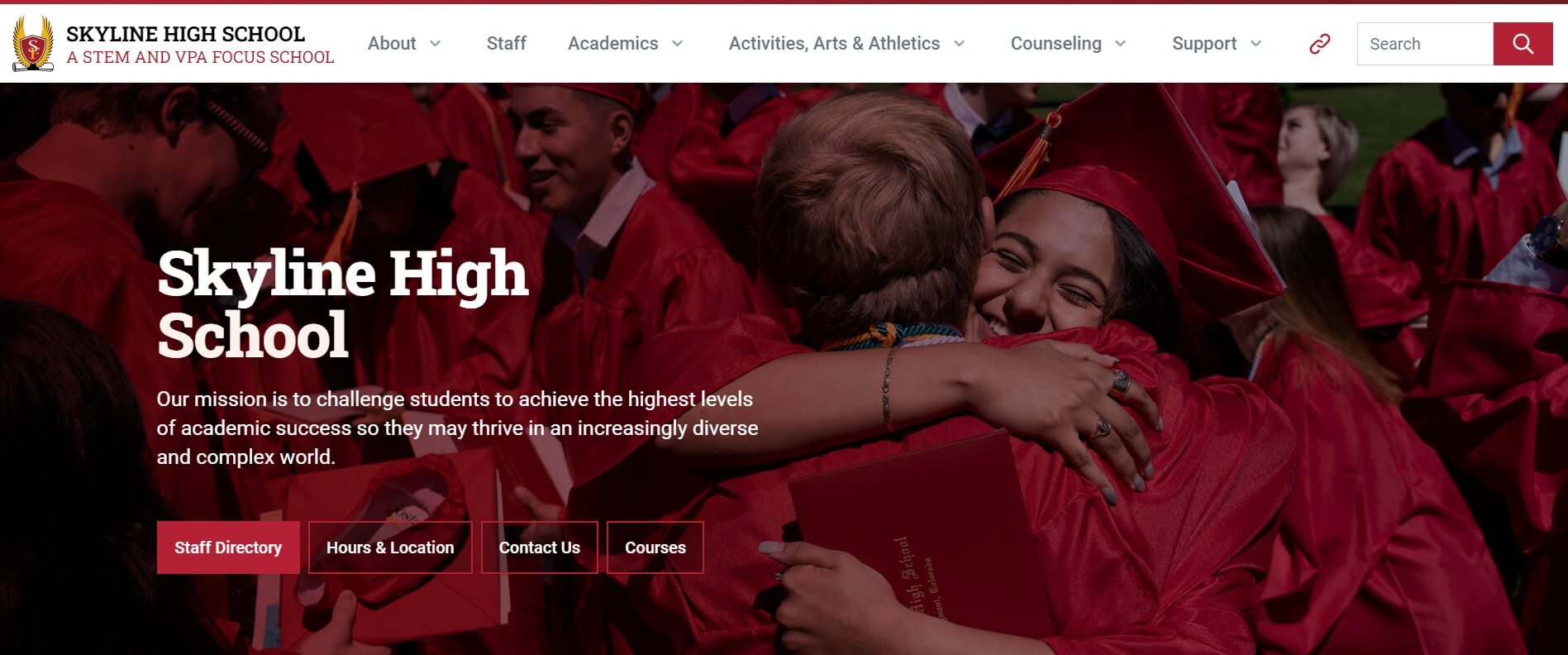The width and height of the screenshot is (1568, 655).
Task: Click the Courses button
Action: [655, 547]
